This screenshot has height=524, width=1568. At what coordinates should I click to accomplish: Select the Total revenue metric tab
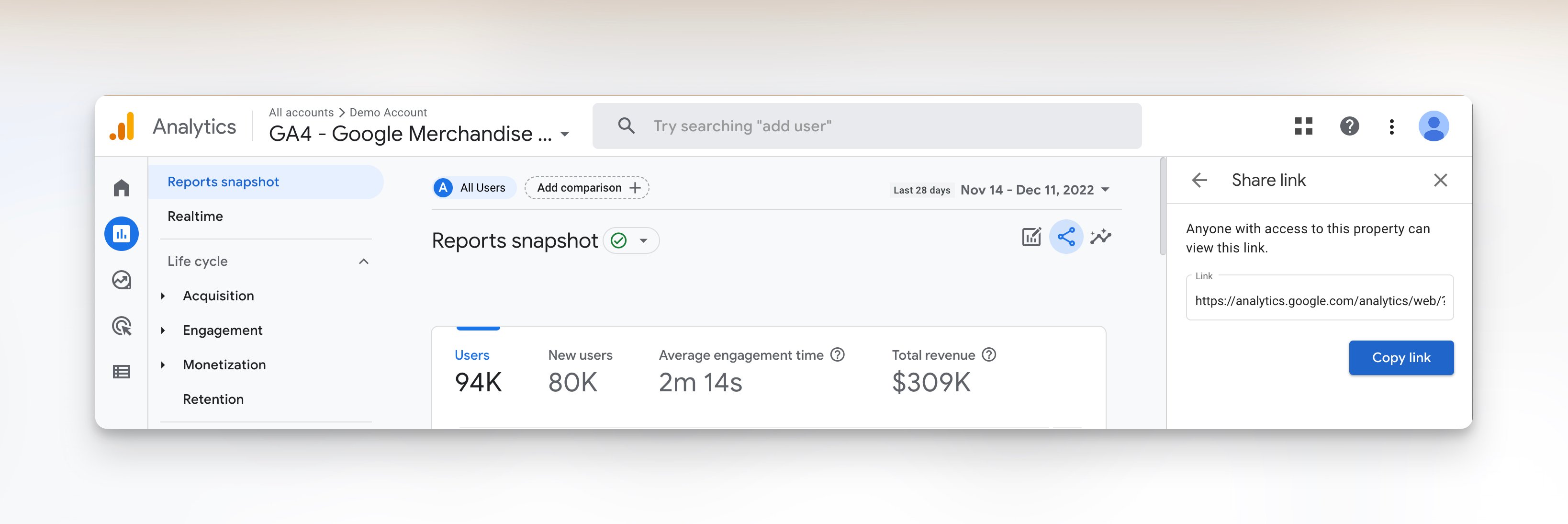[x=943, y=371]
